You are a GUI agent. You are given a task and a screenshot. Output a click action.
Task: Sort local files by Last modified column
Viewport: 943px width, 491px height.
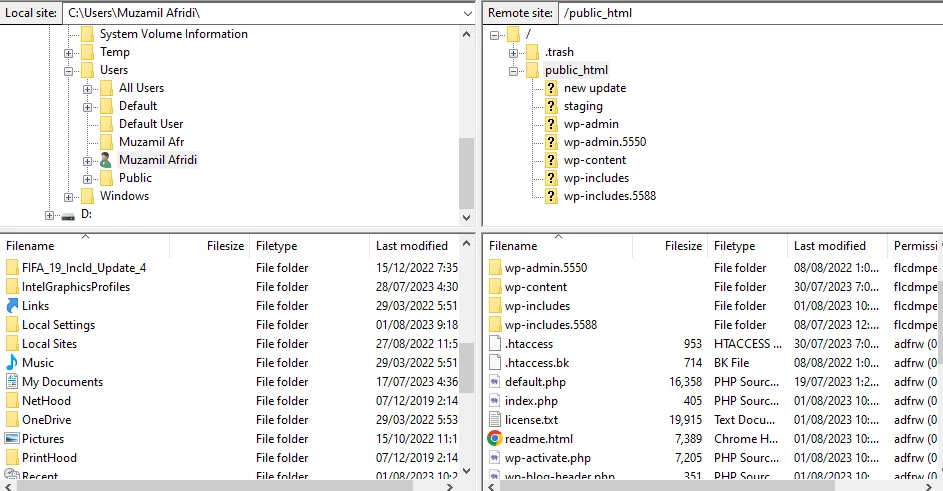pyautogui.click(x=416, y=246)
